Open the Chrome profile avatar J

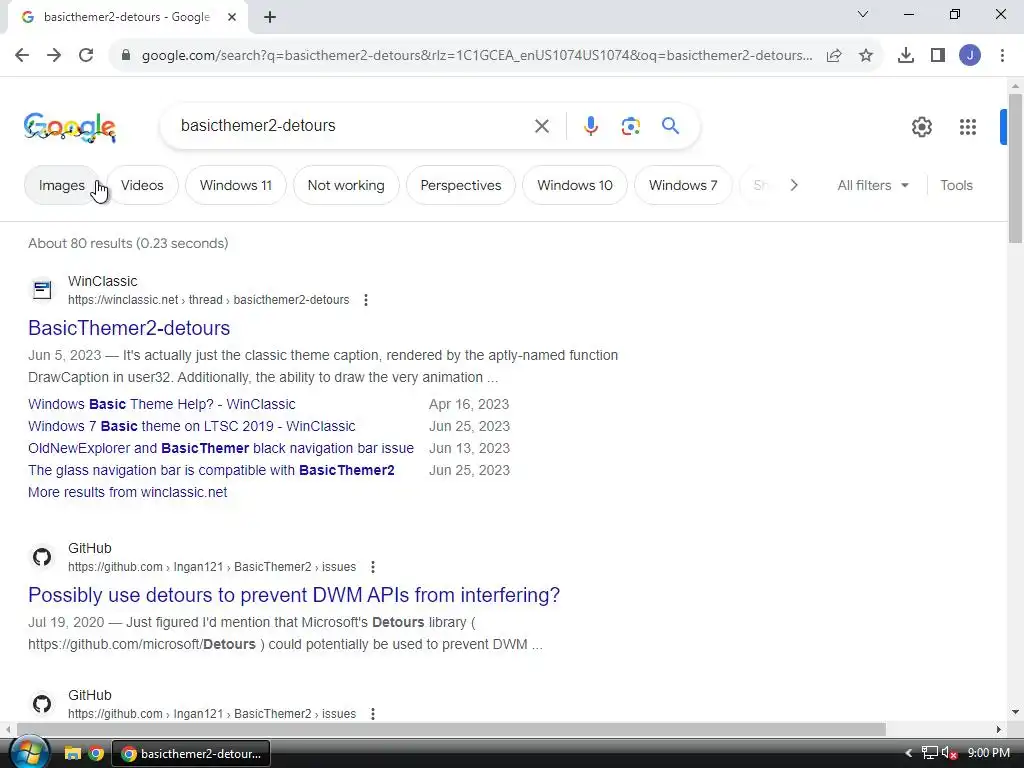(970, 56)
